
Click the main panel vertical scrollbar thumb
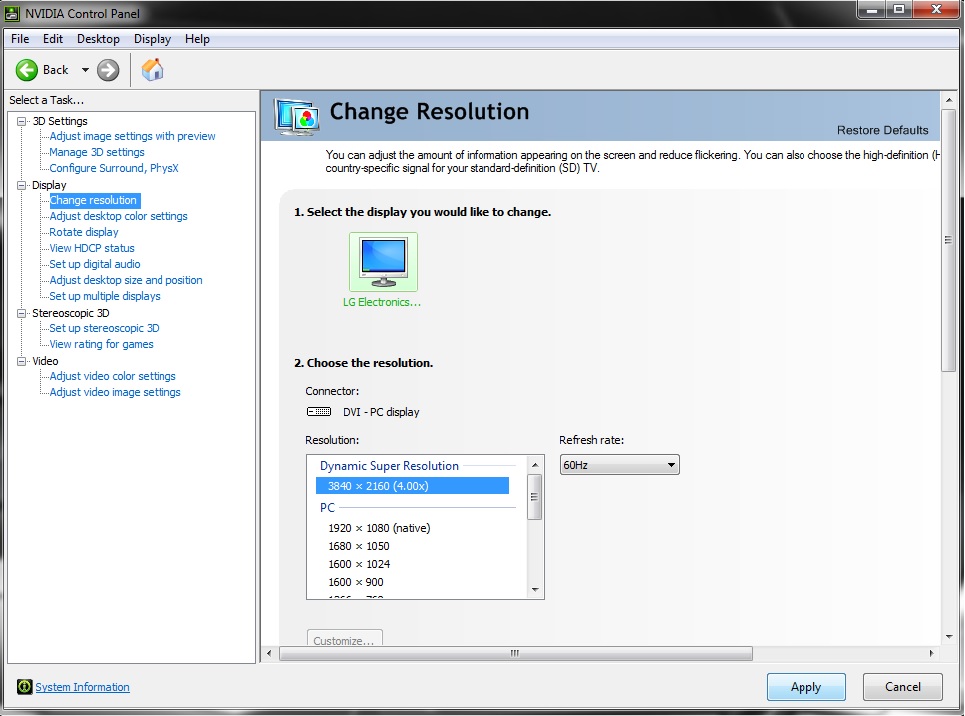(x=948, y=240)
